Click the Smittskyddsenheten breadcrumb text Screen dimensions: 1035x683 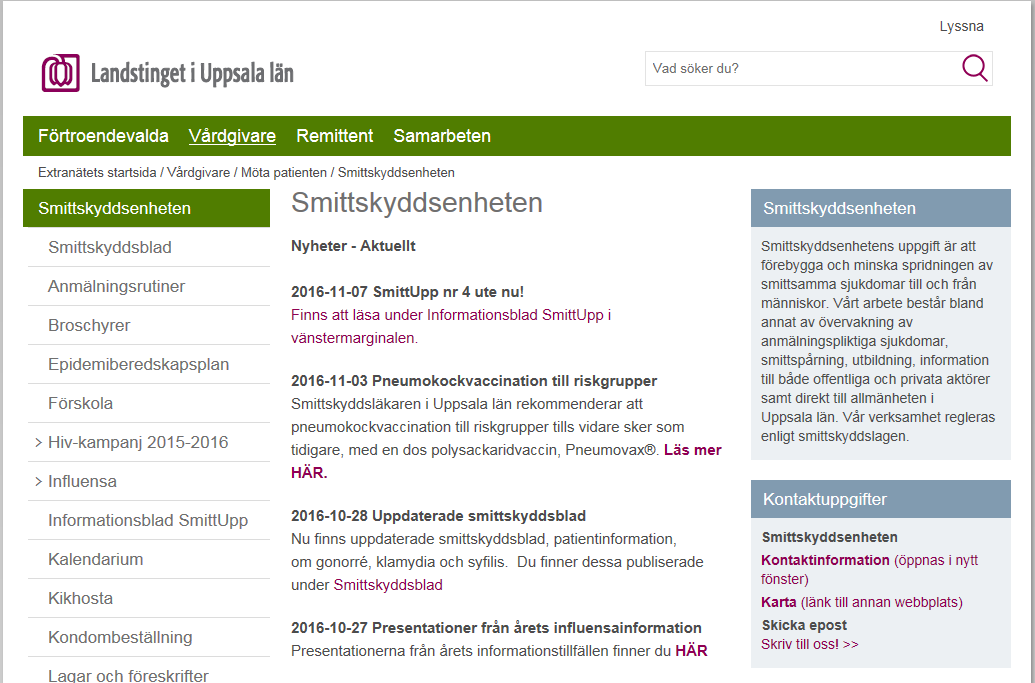coord(396,172)
